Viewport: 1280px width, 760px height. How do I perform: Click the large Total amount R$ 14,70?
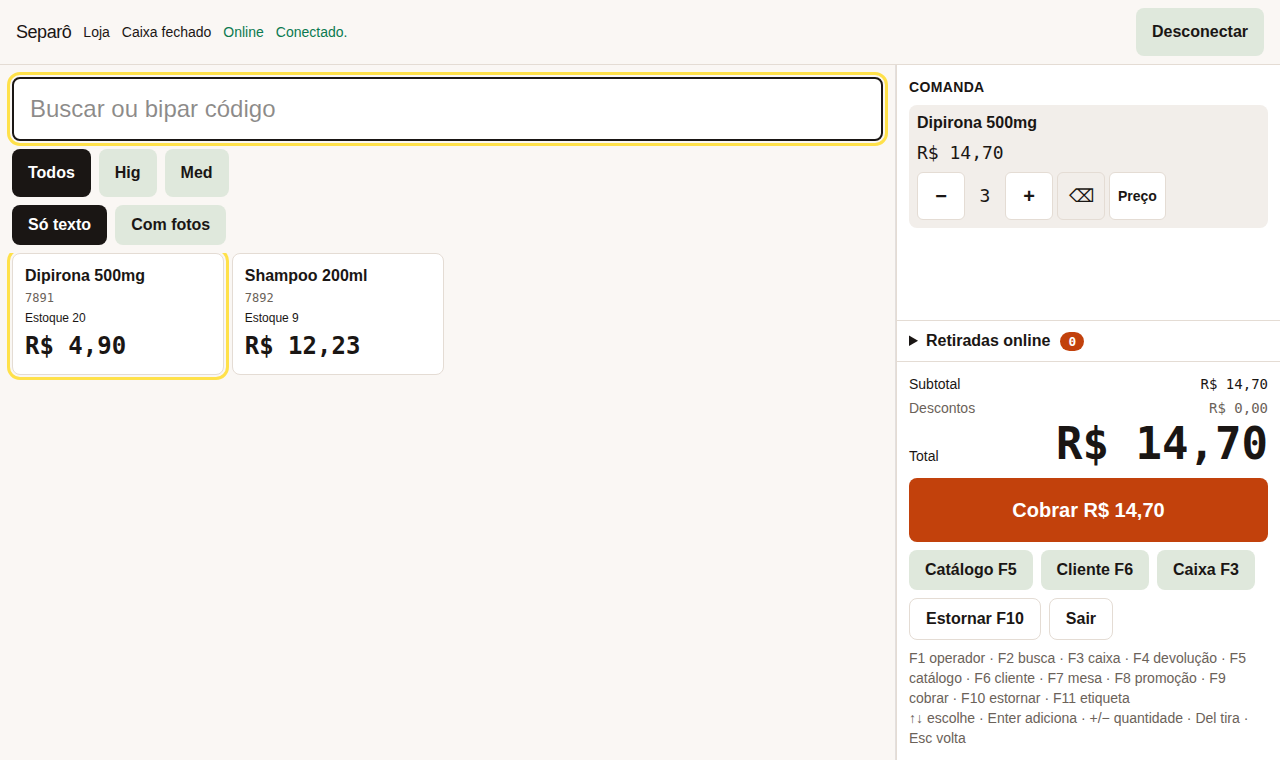tap(1162, 444)
